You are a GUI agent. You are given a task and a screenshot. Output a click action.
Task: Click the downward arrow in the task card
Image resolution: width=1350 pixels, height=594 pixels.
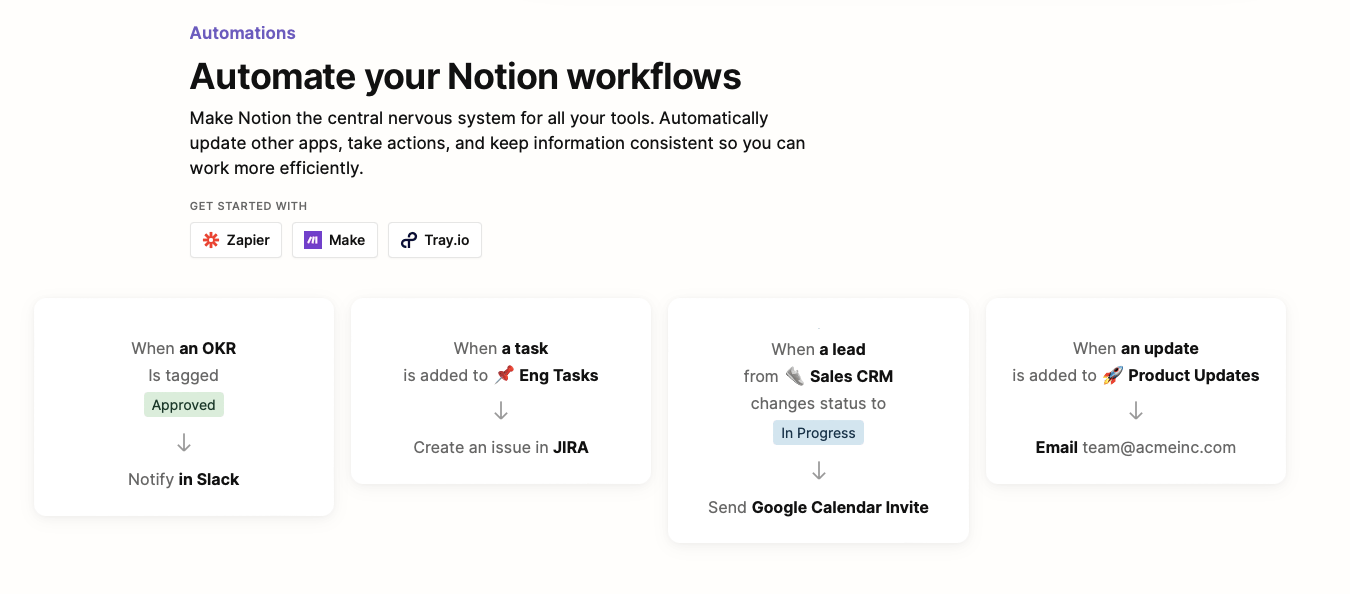500,409
